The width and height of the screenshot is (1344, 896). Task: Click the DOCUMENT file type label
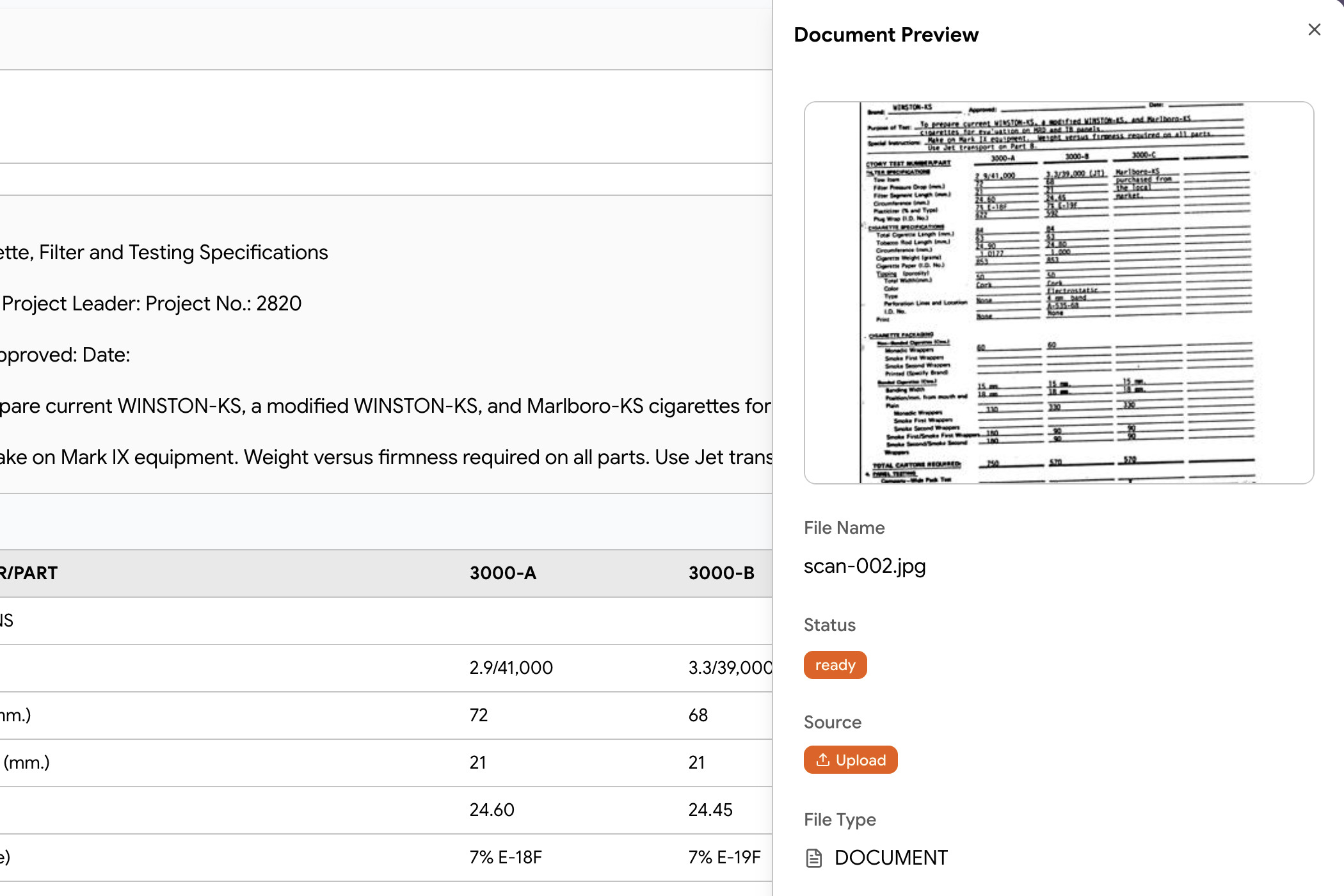click(x=891, y=858)
